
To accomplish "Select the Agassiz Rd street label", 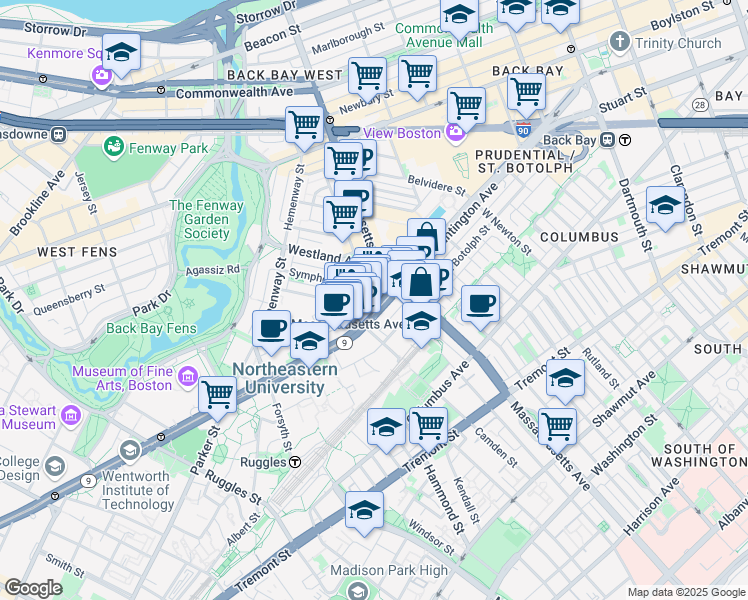I will (213, 270).
